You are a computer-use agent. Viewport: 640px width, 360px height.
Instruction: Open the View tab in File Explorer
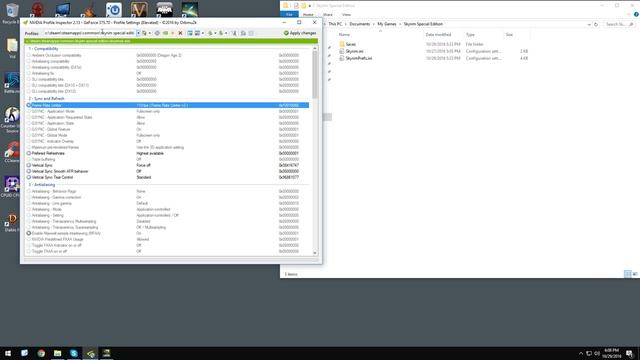(x=347, y=15)
